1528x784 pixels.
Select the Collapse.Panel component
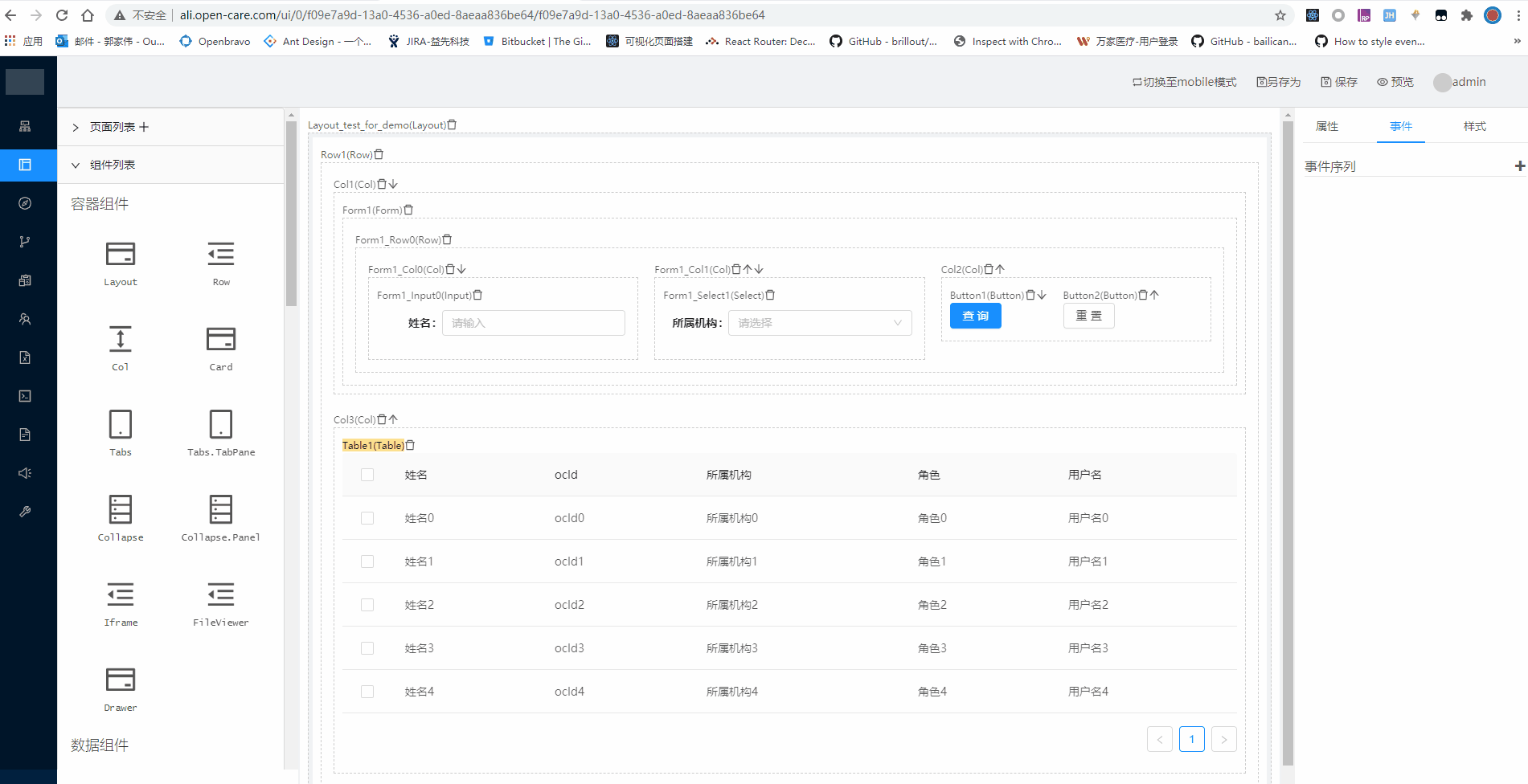[221, 519]
